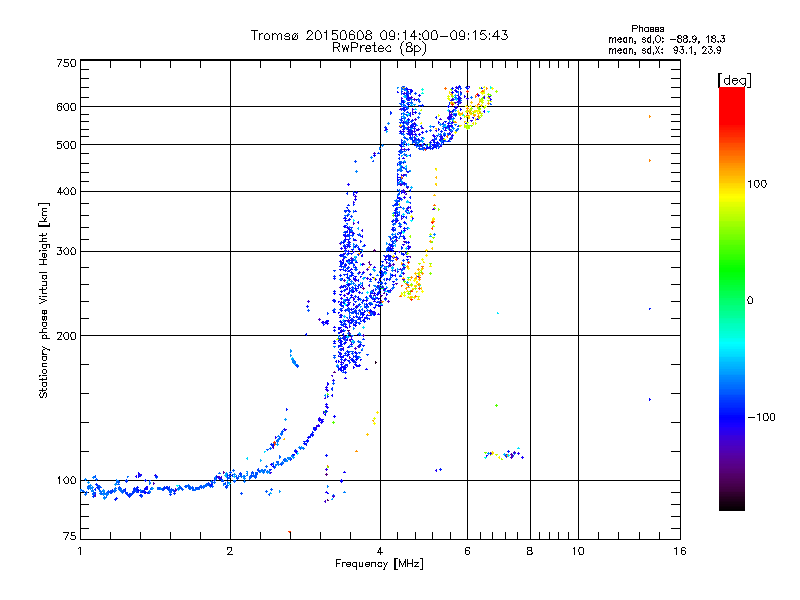The image size is (800, 600).
Task: Click the colorbar tick label '0'
Action: 750,301
